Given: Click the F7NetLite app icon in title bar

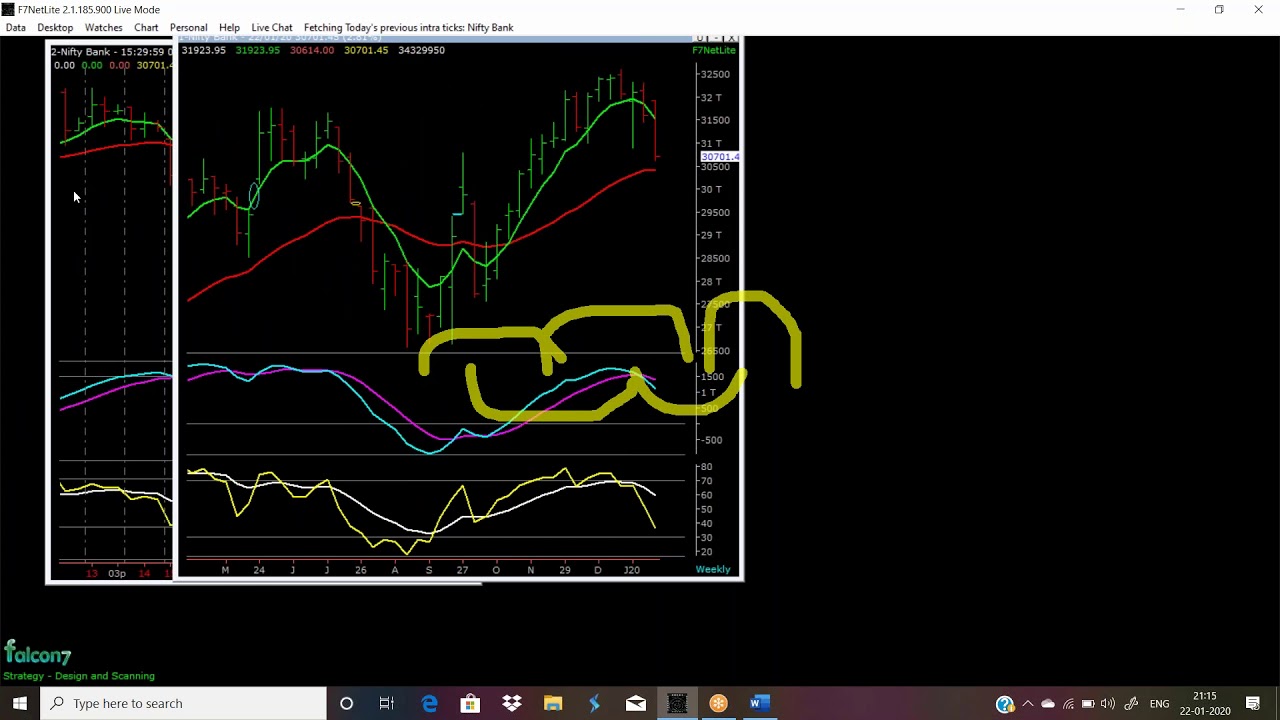Looking at the screenshot, I should 8,9.
